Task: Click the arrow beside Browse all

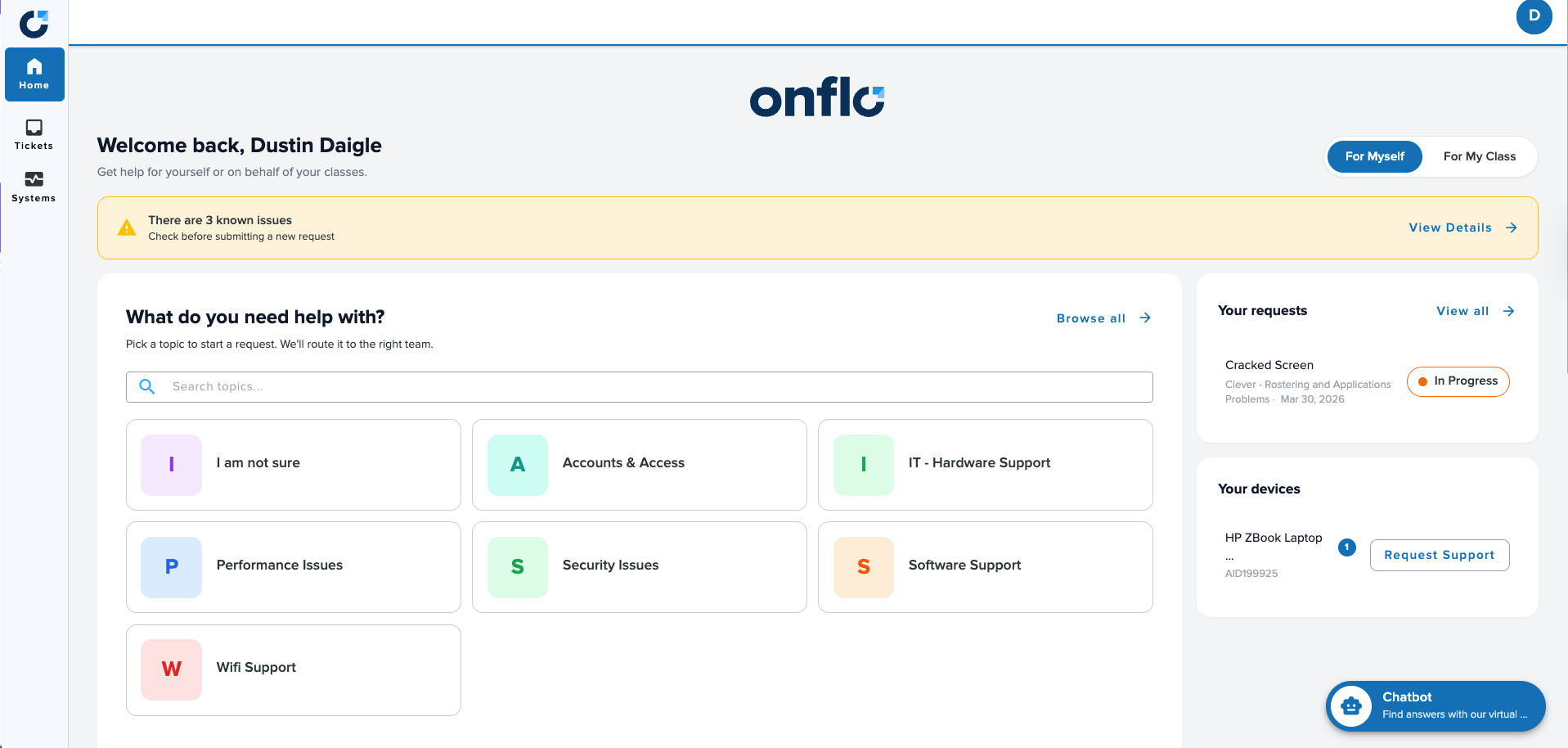Action: [x=1145, y=318]
